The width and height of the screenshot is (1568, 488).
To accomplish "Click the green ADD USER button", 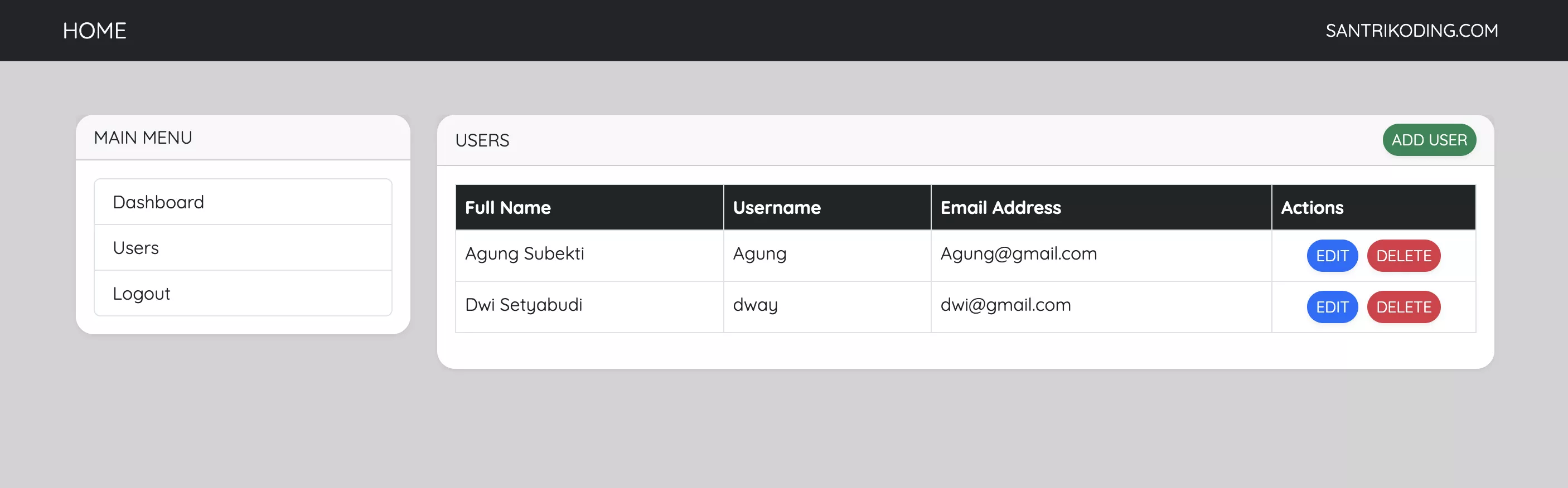I will [x=1429, y=140].
